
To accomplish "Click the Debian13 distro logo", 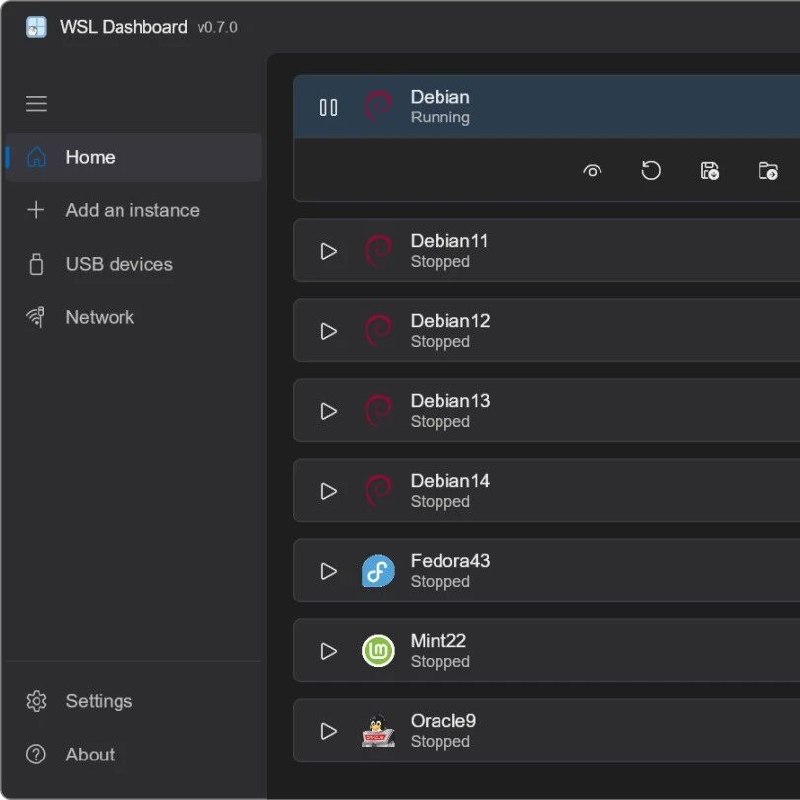I will 379,411.
